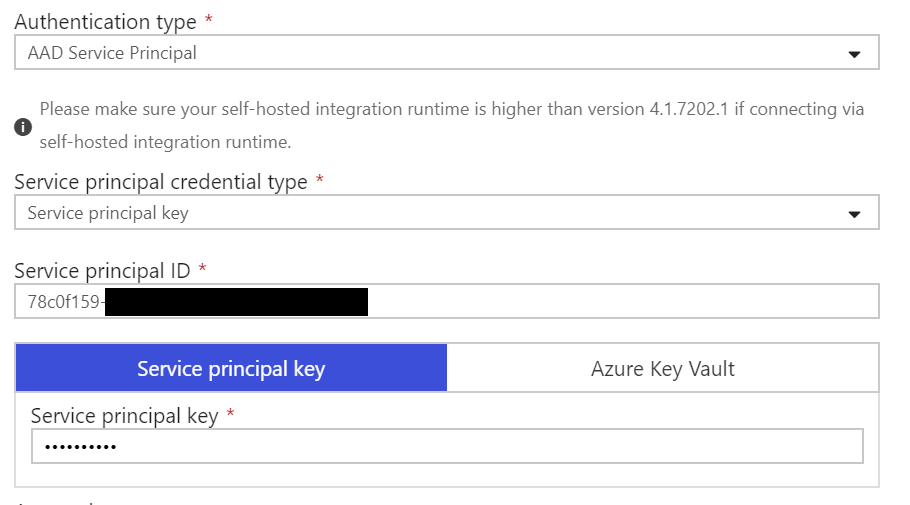The width and height of the screenshot is (910, 505).
Task: Select the blue Service principal key tab
Action: (231, 368)
